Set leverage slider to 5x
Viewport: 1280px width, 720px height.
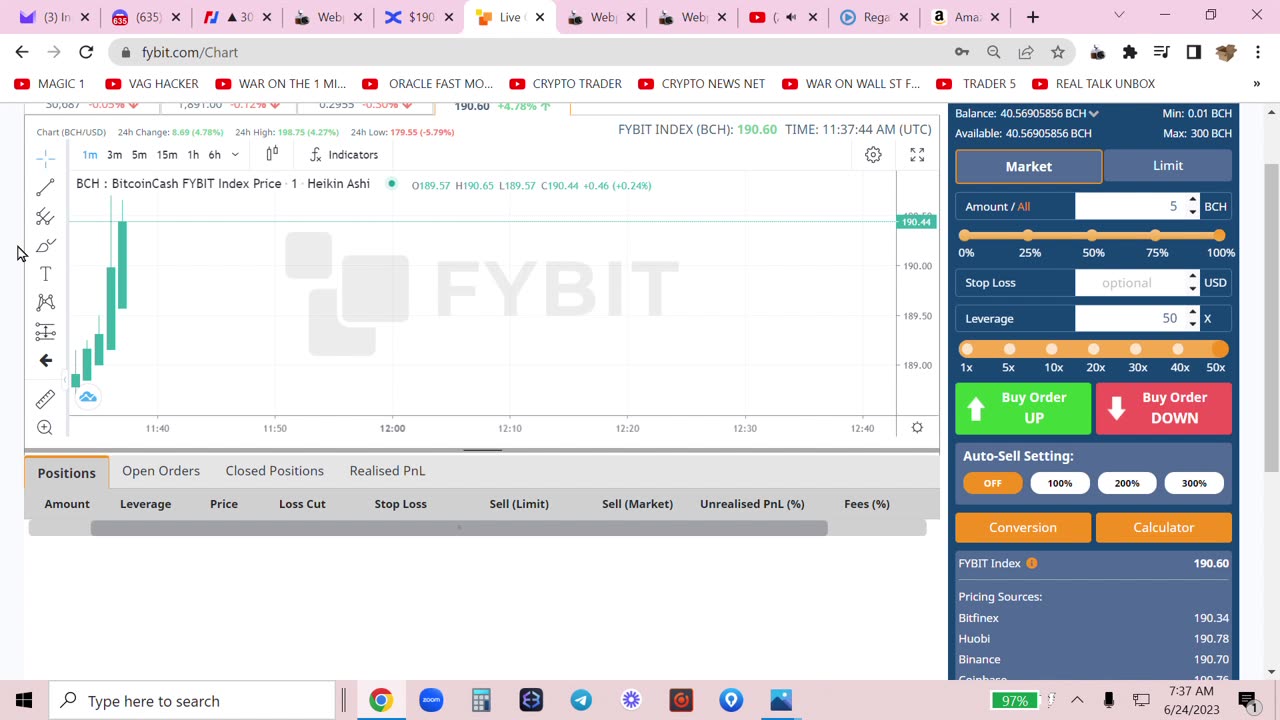point(1009,349)
